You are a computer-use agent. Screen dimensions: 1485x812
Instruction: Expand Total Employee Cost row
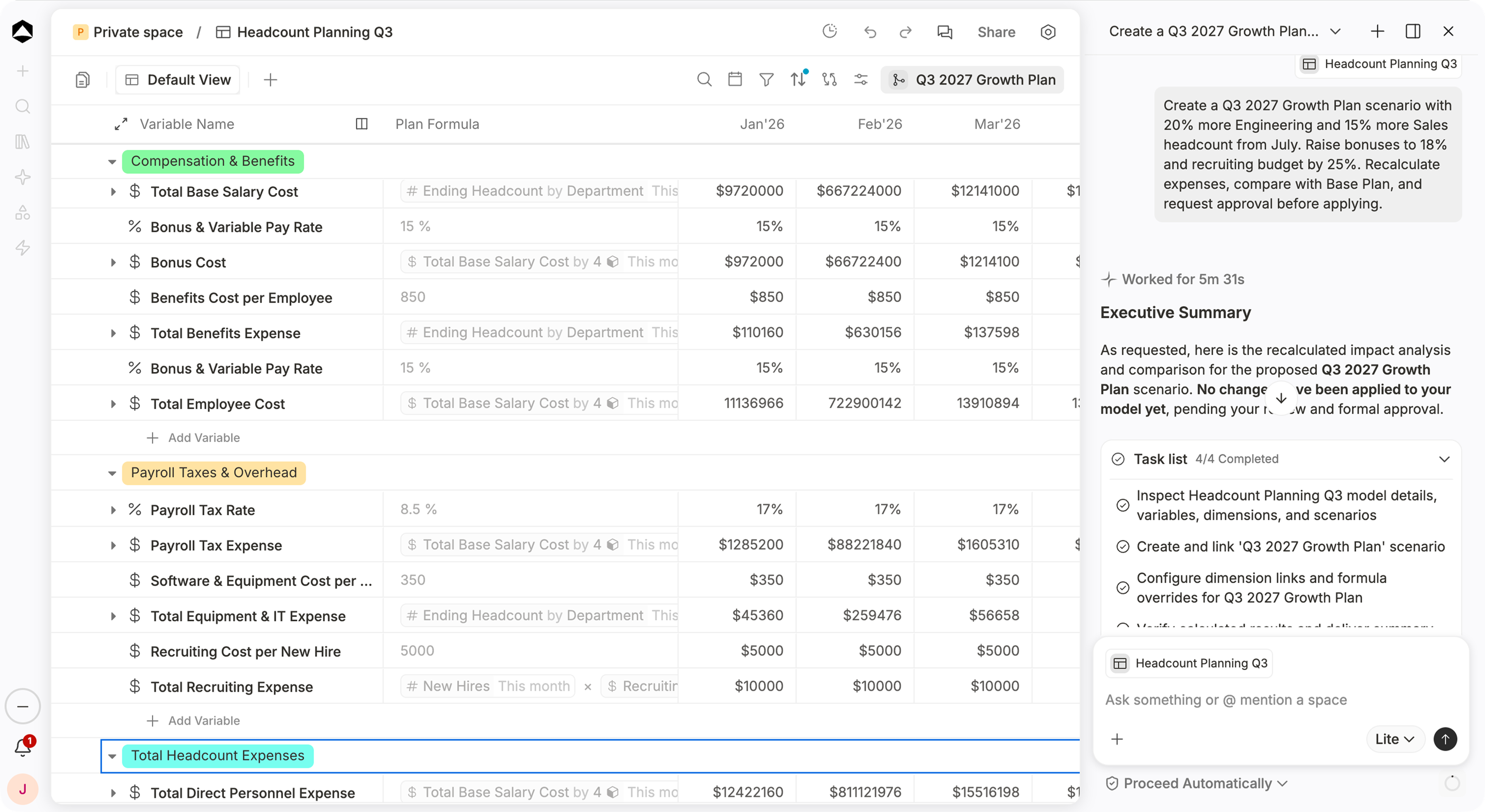(113, 404)
